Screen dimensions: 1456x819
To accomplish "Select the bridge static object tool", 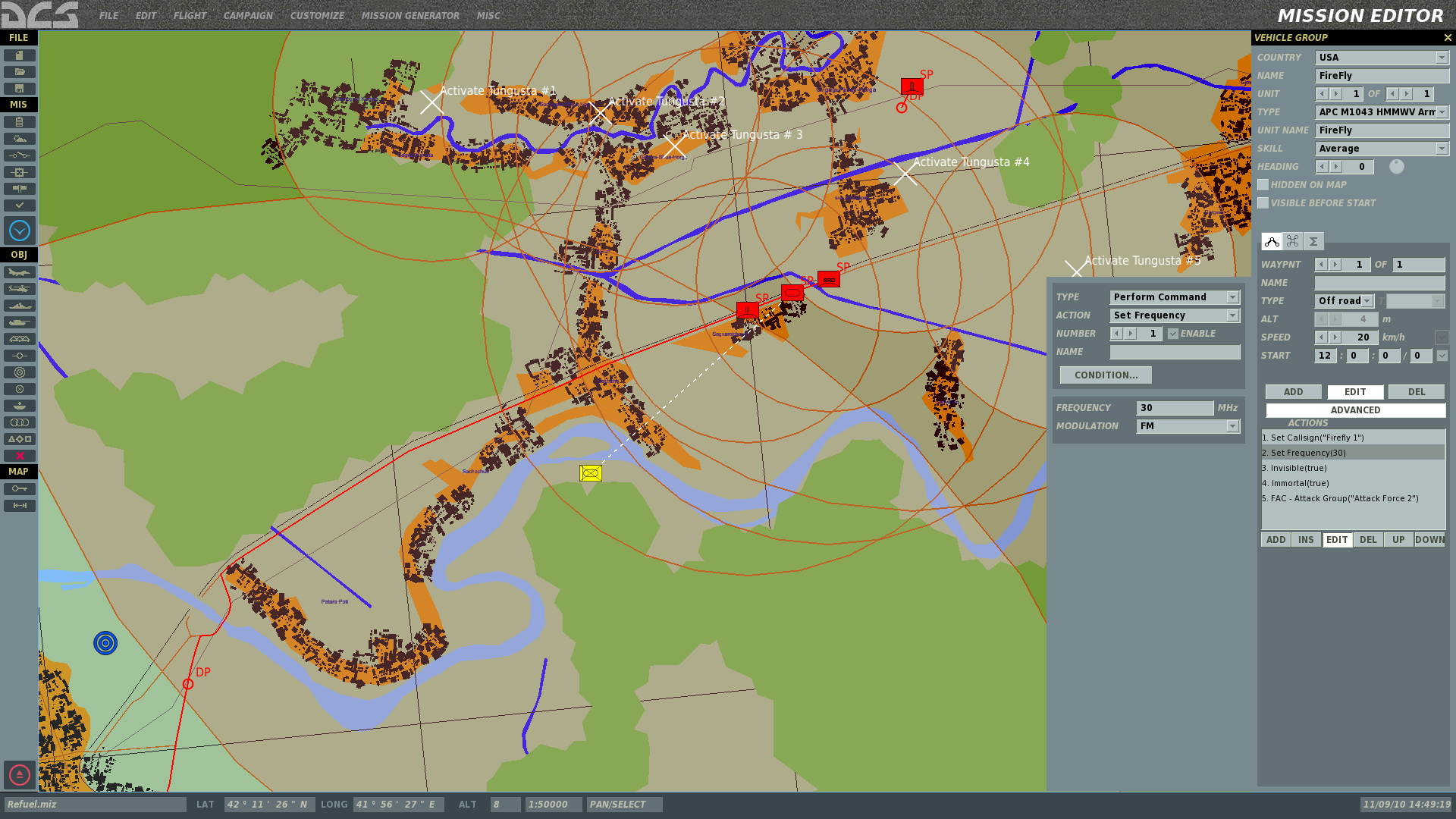I will [x=20, y=339].
